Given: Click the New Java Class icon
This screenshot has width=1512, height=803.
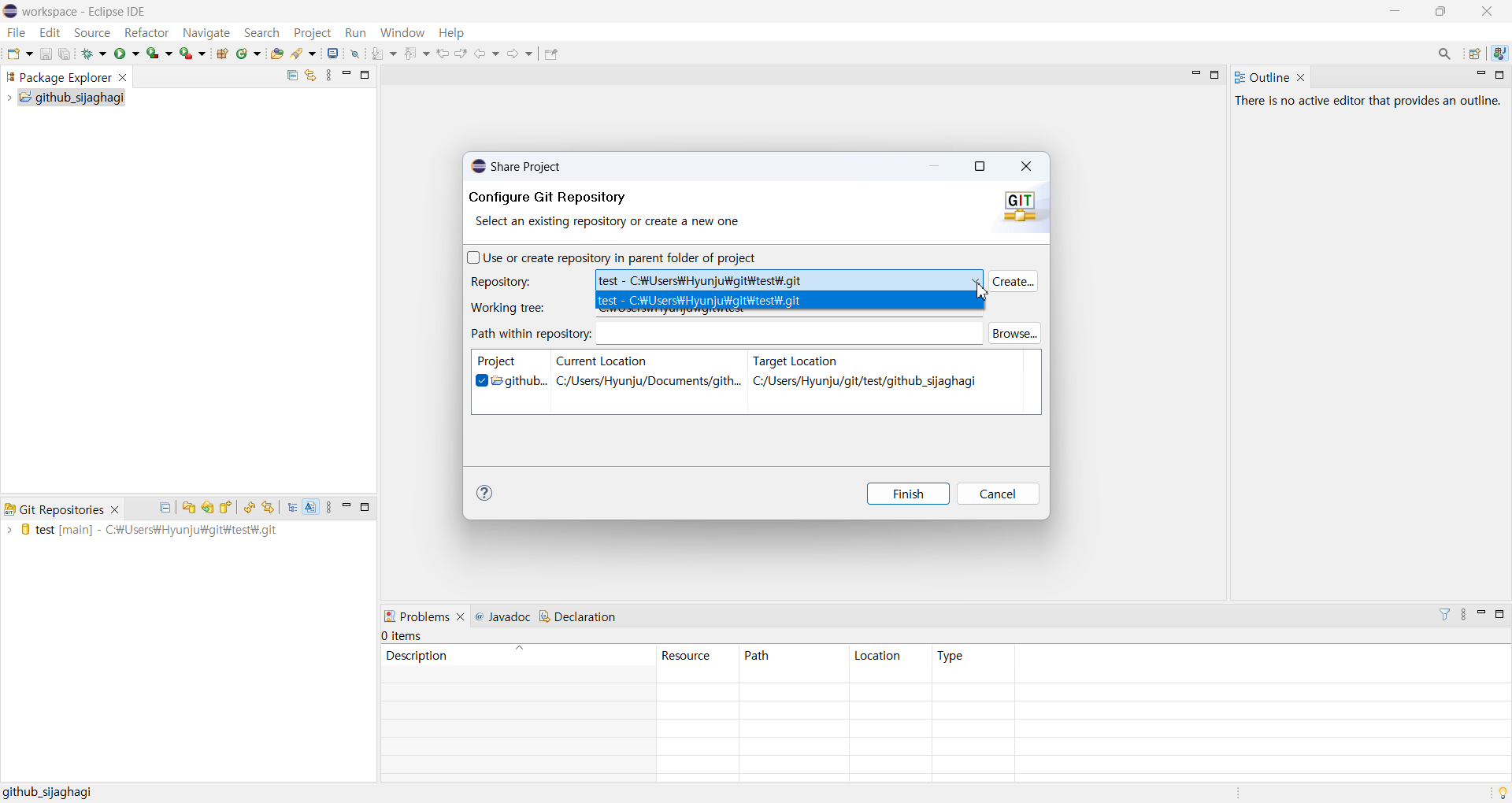Looking at the screenshot, I should click(x=243, y=54).
